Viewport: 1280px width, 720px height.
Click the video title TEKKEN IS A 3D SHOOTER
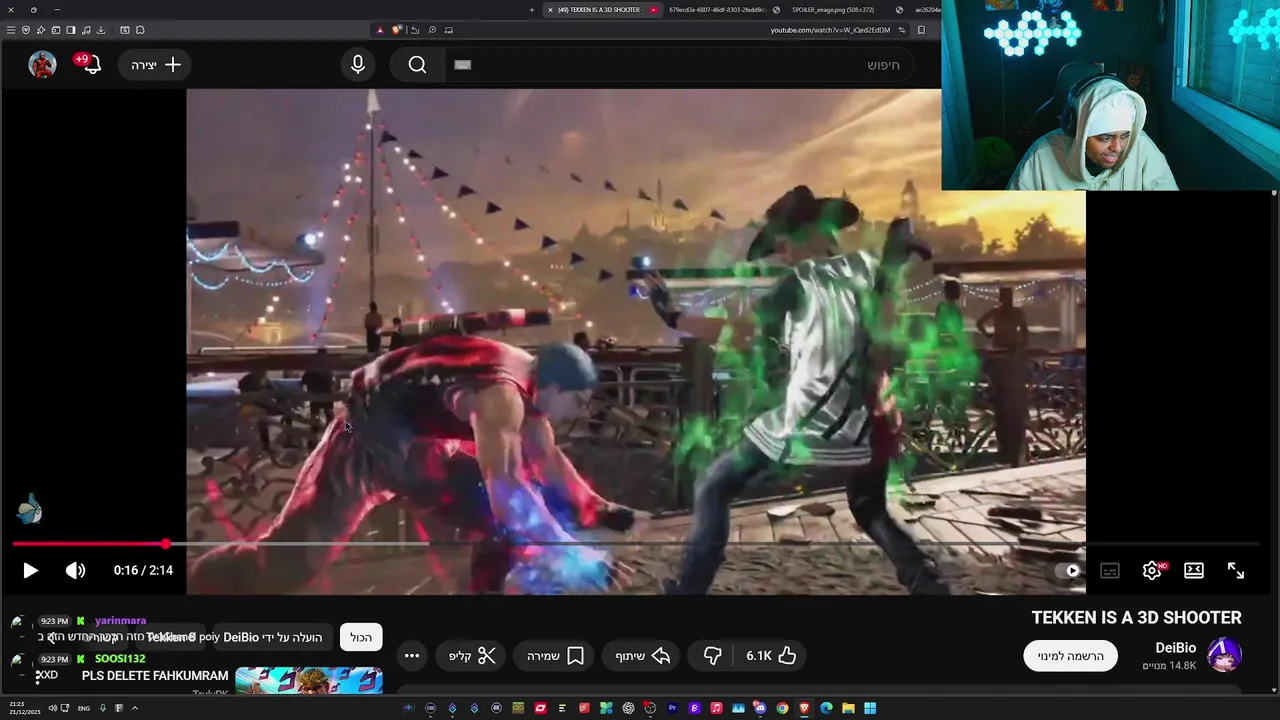pyautogui.click(x=1136, y=618)
